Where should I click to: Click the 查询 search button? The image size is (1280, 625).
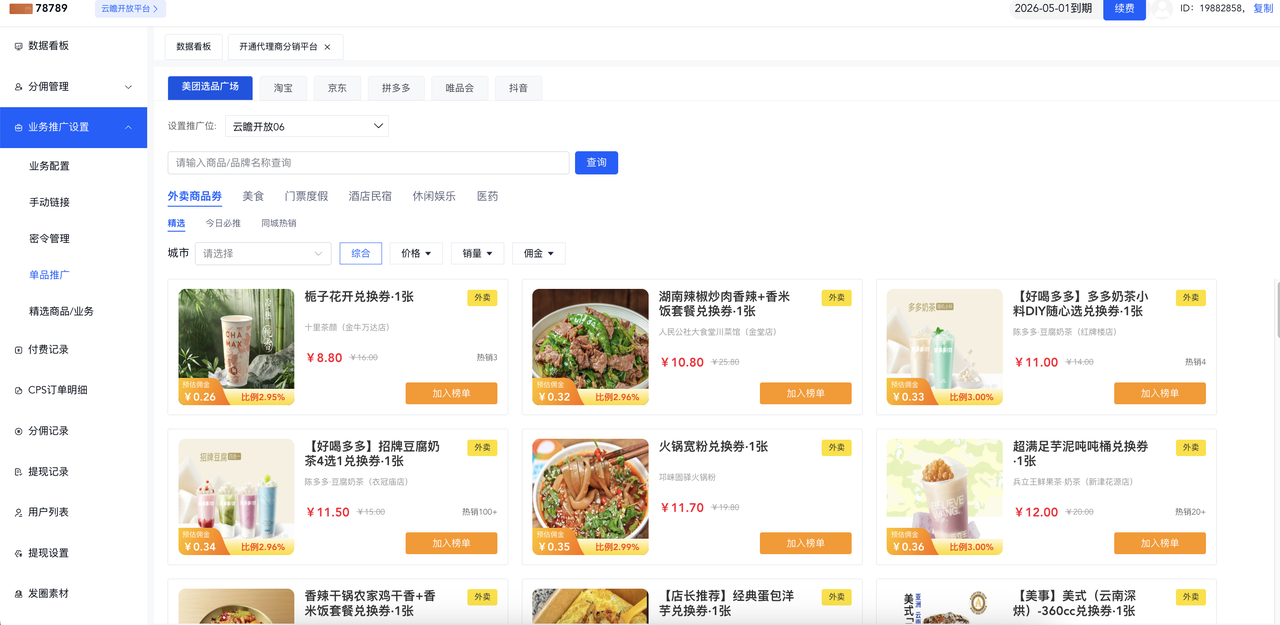click(x=596, y=163)
